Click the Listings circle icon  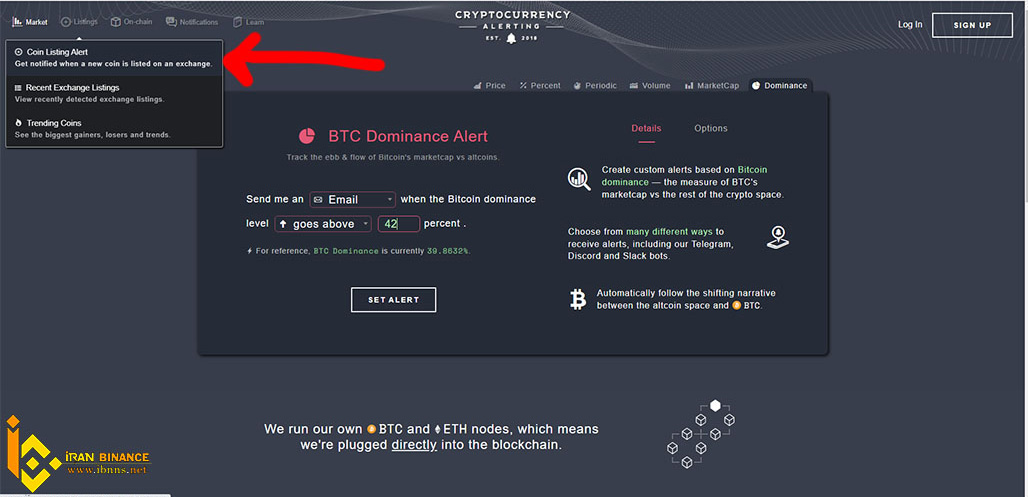(x=66, y=22)
